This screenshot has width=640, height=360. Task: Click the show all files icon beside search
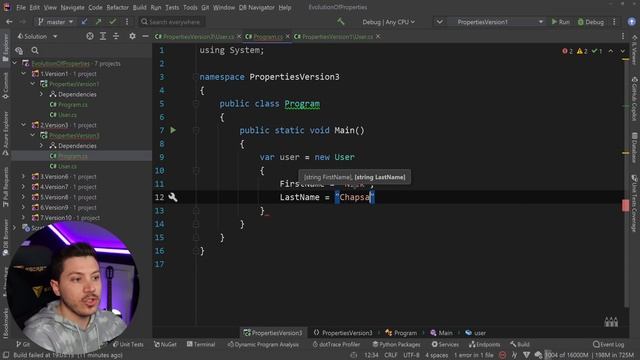[19, 51]
